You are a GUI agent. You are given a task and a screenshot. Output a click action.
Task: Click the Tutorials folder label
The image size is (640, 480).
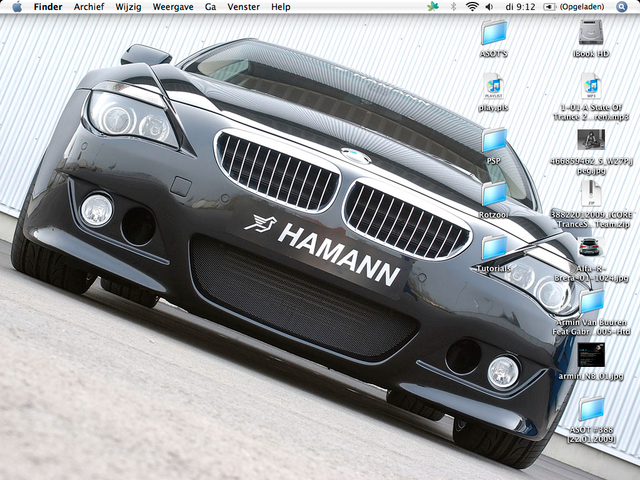[494, 269]
